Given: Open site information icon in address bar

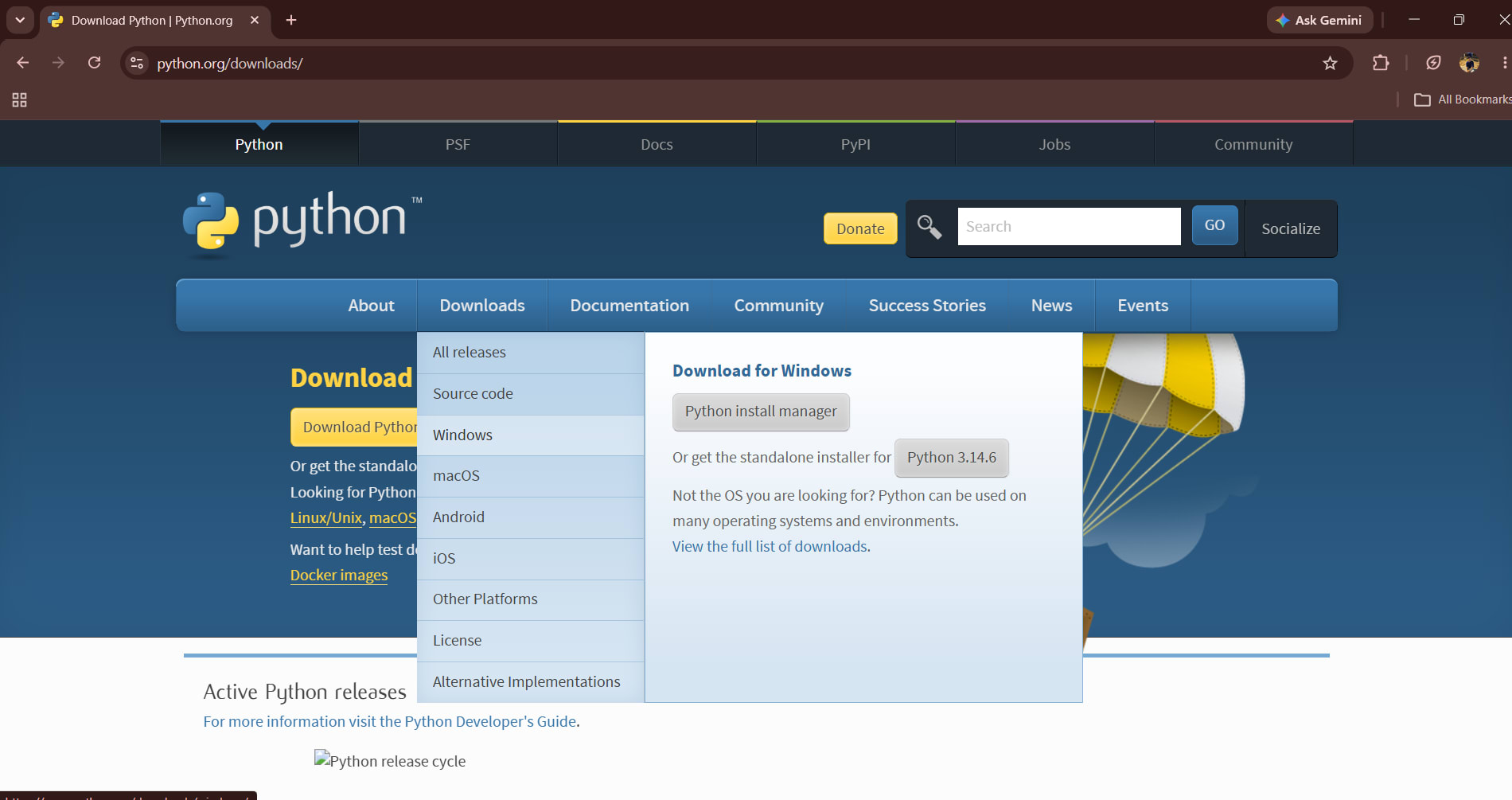Looking at the screenshot, I should click(137, 63).
